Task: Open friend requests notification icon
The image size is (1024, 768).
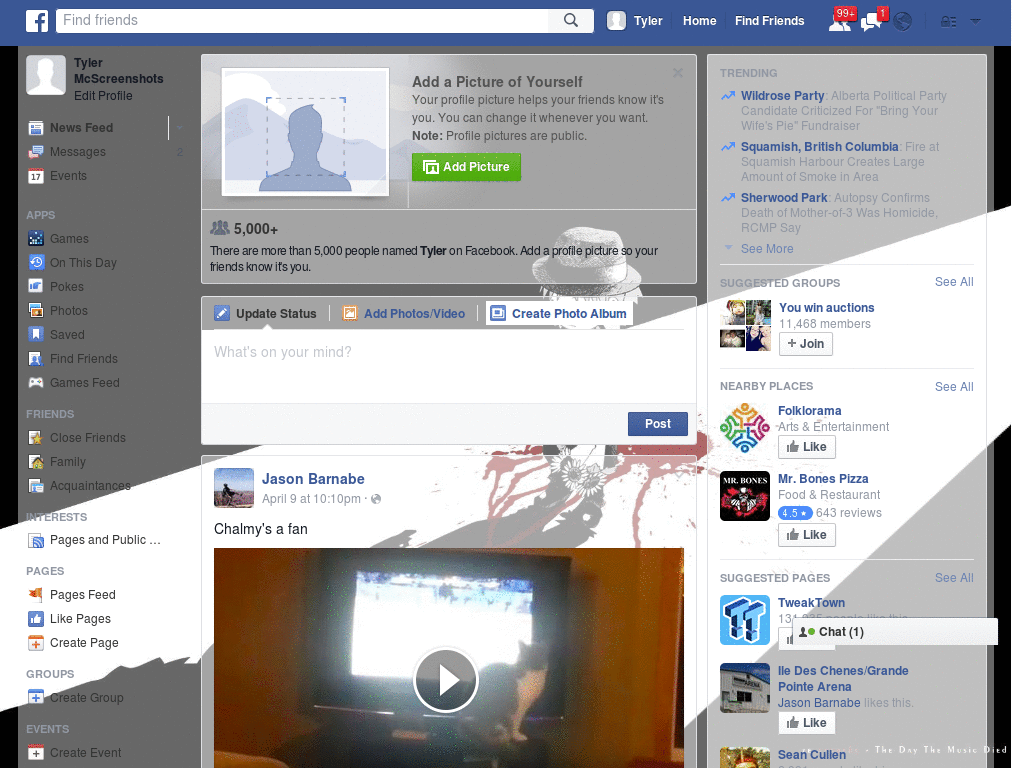Action: click(x=840, y=21)
